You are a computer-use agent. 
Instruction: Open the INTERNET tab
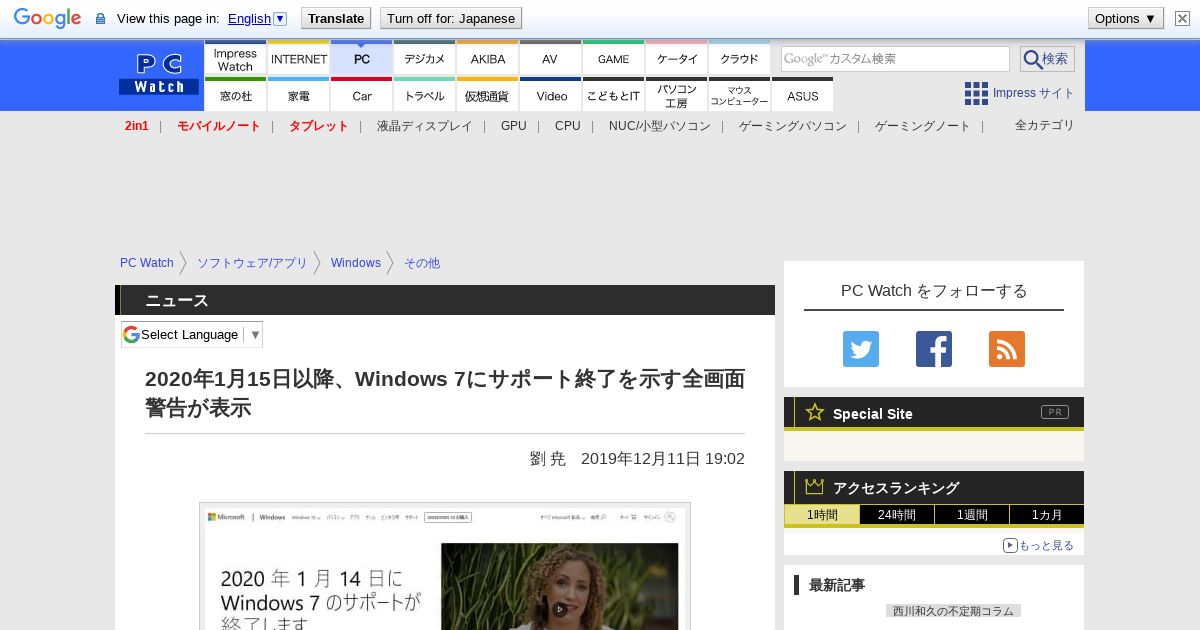click(x=298, y=59)
